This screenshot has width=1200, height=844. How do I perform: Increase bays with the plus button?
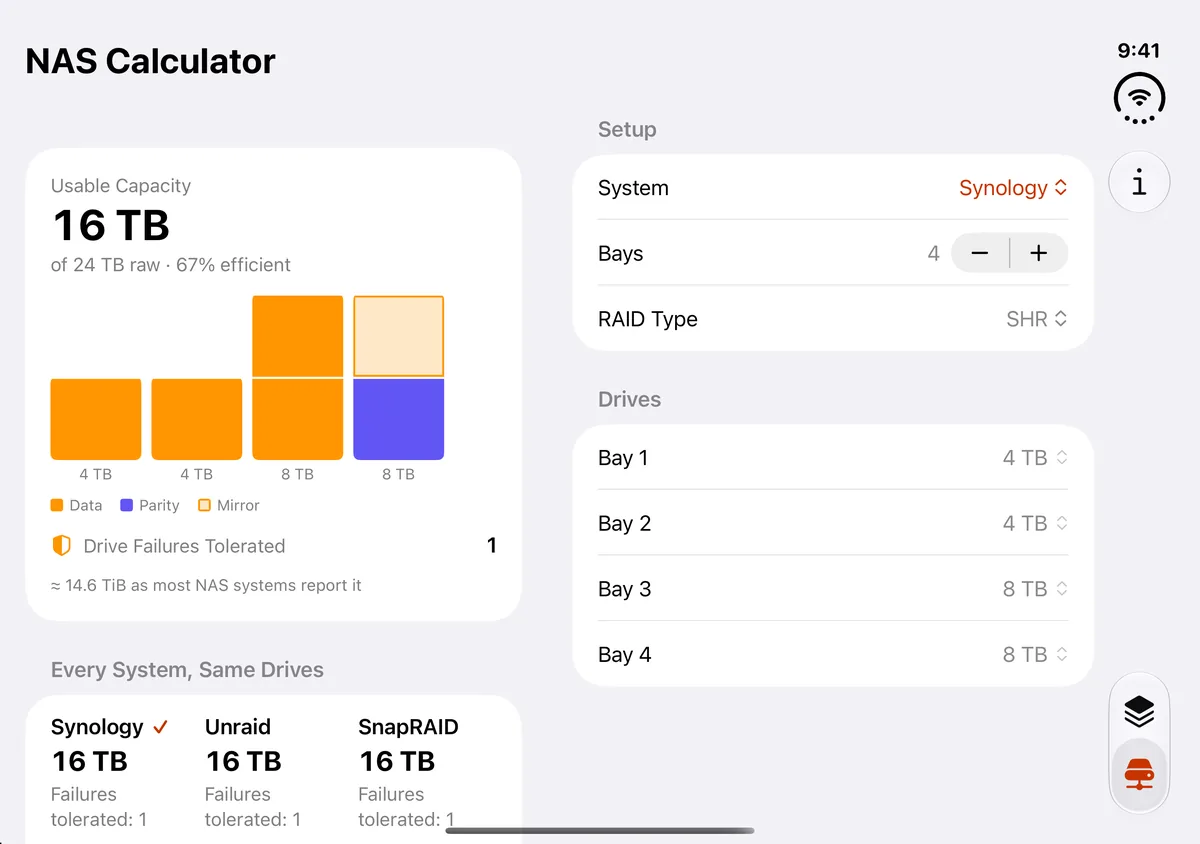tap(1039, 254)
